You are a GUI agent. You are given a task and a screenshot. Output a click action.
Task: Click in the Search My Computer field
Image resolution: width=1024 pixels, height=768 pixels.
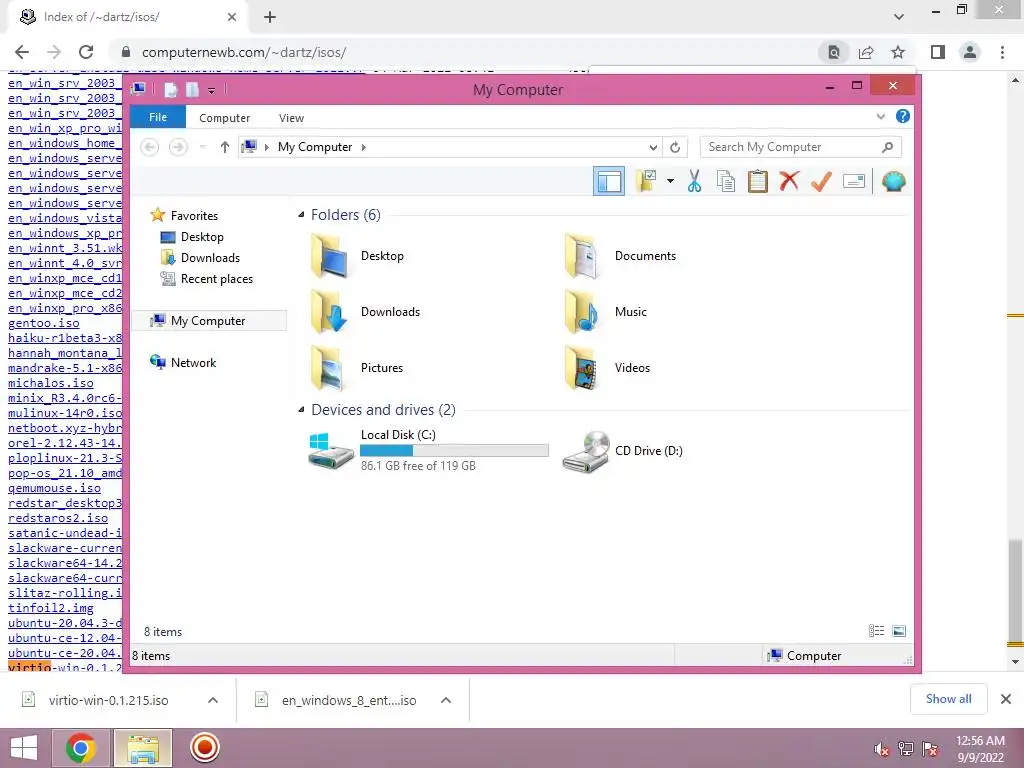coord(801,147)
